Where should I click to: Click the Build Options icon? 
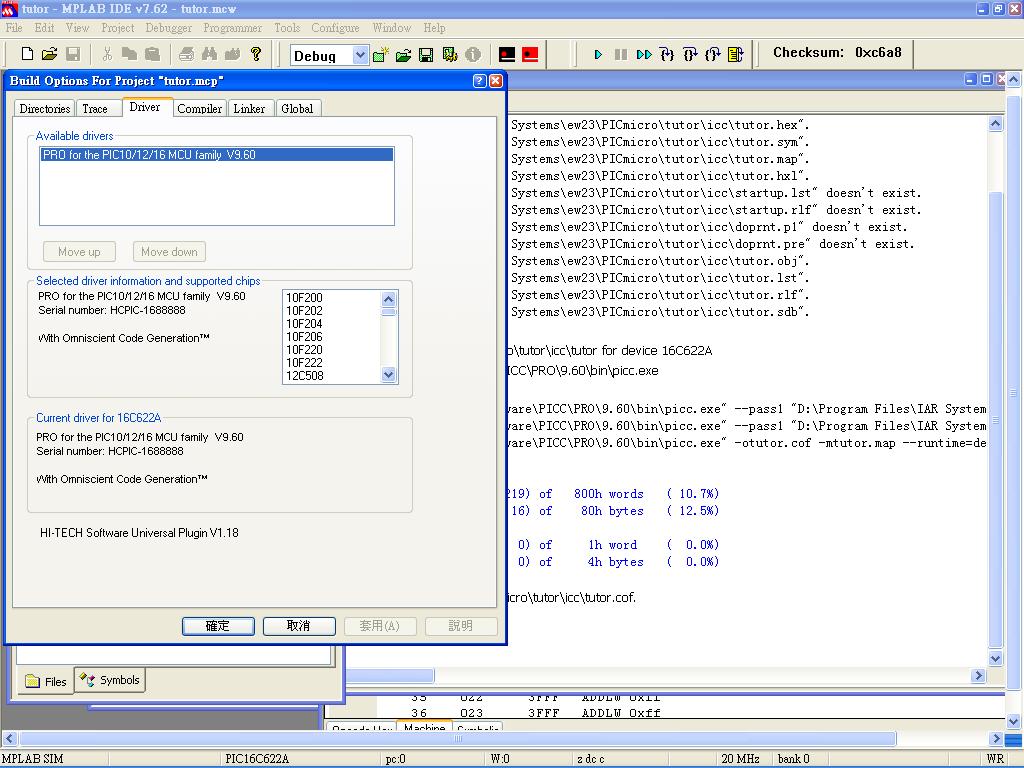[x=450, y=55]
